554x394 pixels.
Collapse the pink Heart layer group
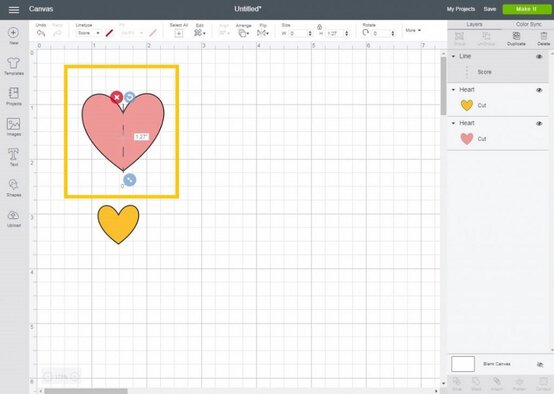(453, 123)
